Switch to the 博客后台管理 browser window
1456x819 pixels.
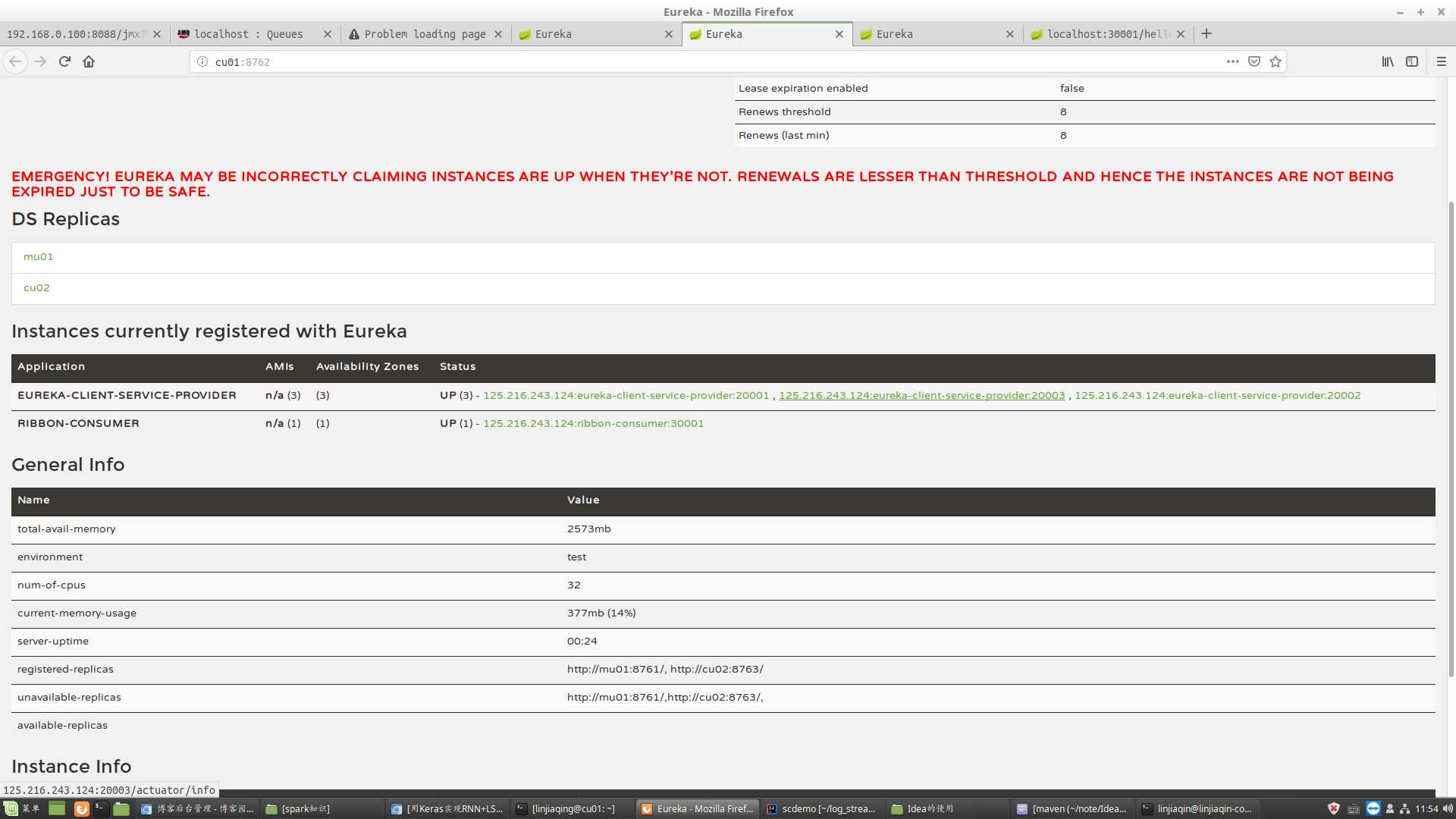(197, 809)
